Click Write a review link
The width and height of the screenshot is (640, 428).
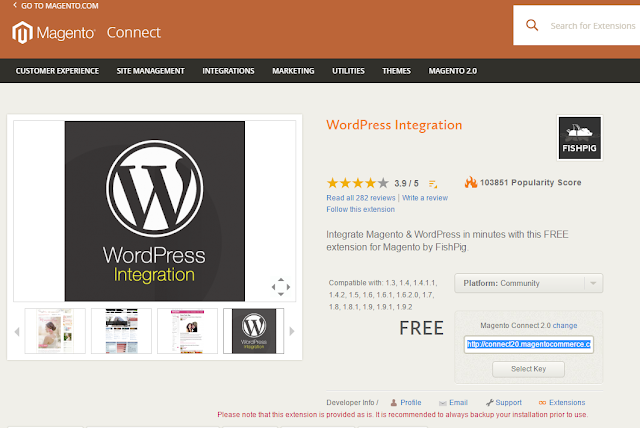tap(425, 198)
